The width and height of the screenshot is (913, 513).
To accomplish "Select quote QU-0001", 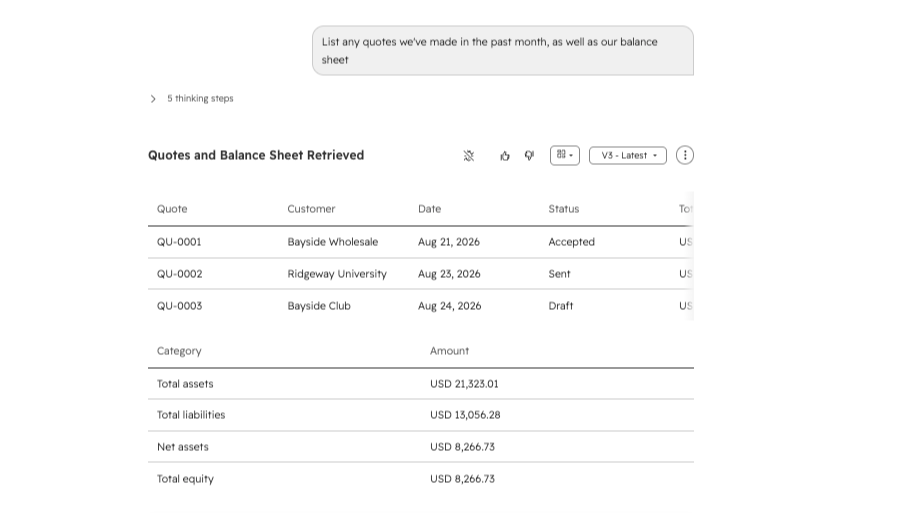I will (179, 242).
